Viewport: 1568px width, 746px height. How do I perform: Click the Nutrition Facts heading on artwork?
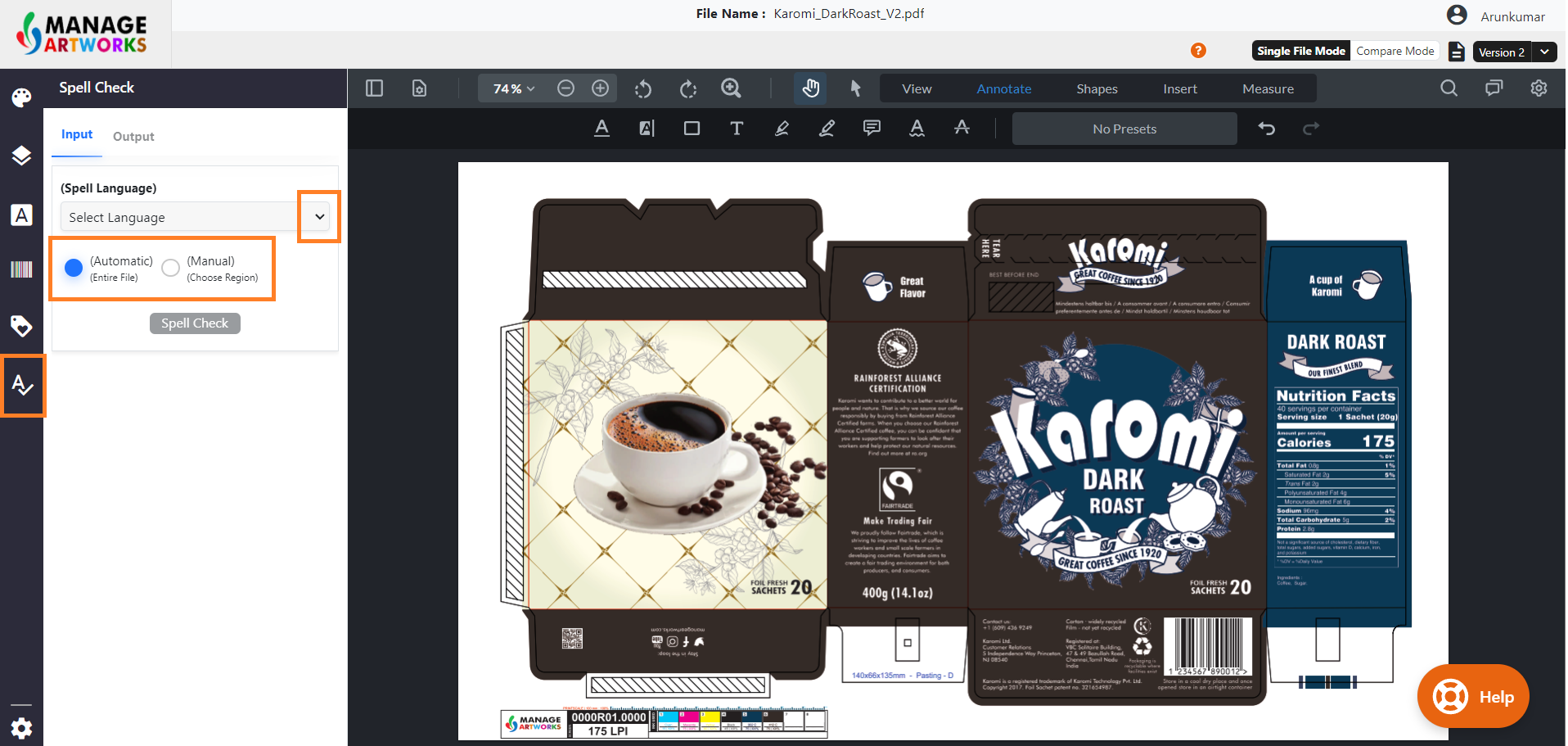[x=1336, y=396]
